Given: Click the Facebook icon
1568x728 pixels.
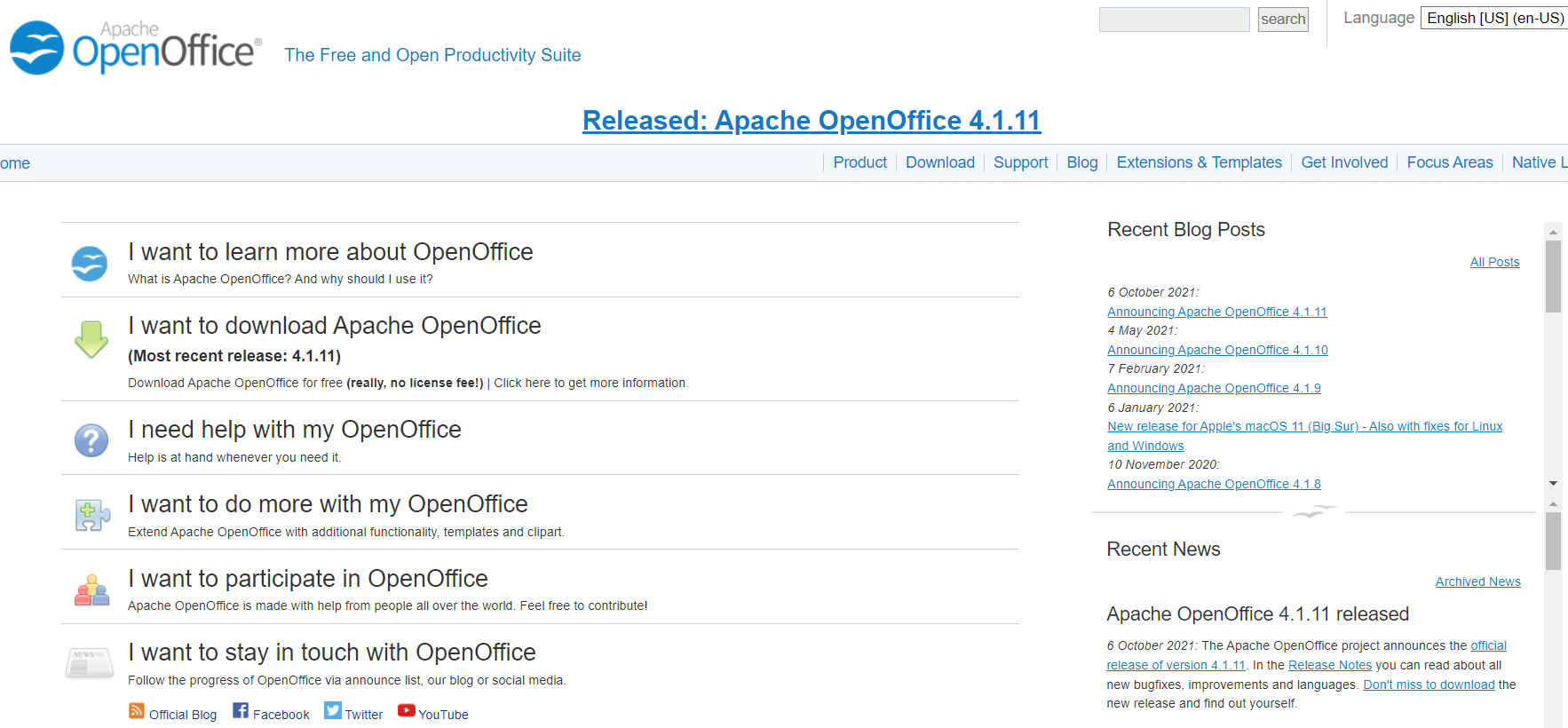Looking at the screenshot, I should (x=241, y=710).
